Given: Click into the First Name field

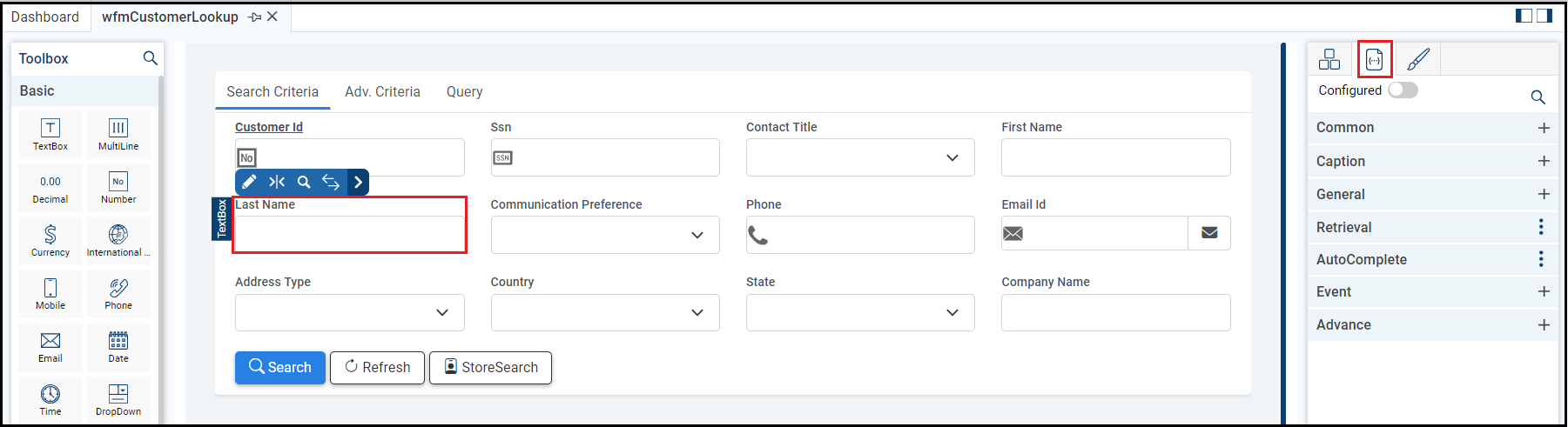Looking at the screenshot, I should [1115, 158].
